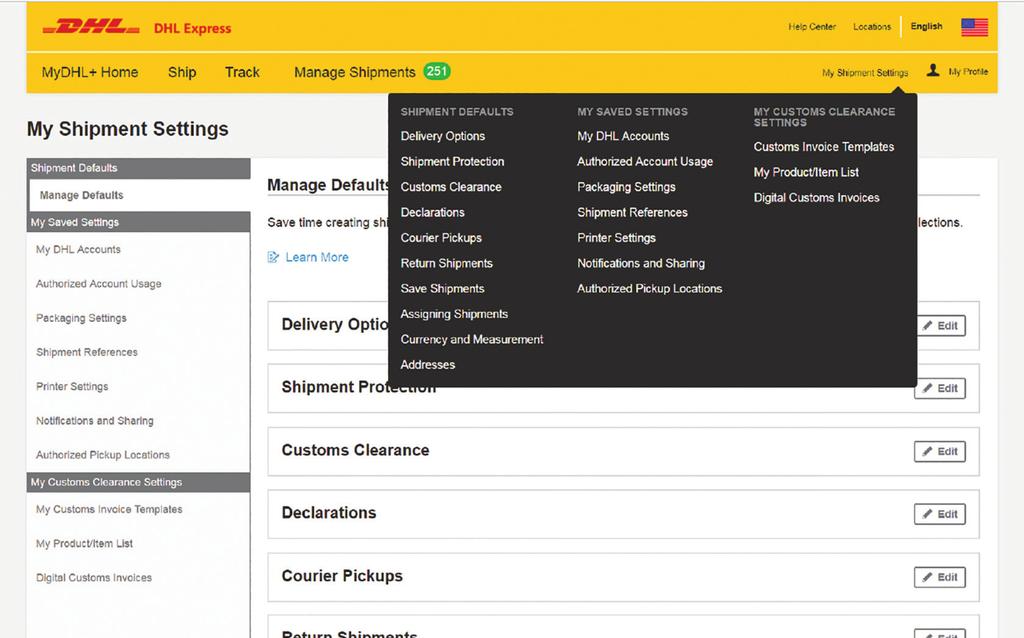Open Printer Settings in sidebar
This screenshot has width=1024, height=638.
point(72,387)
